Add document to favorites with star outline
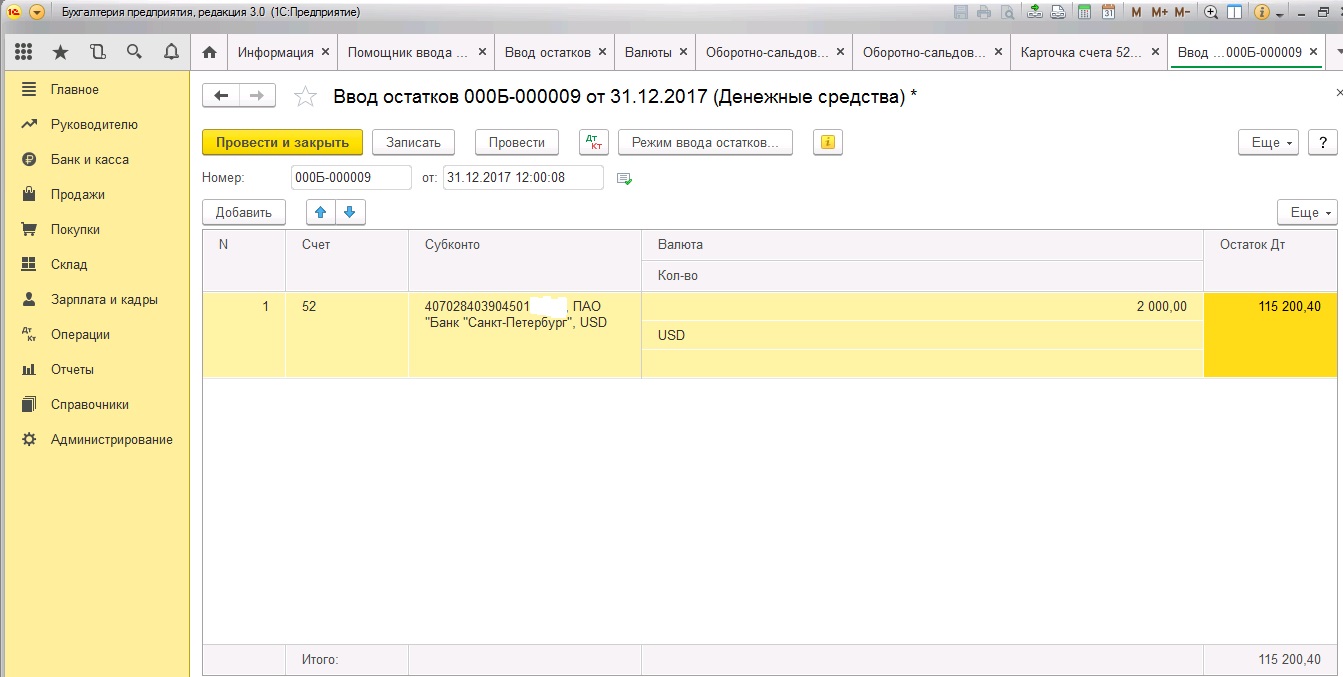This screenshot has height=677, width=1343. coord(306,96)
